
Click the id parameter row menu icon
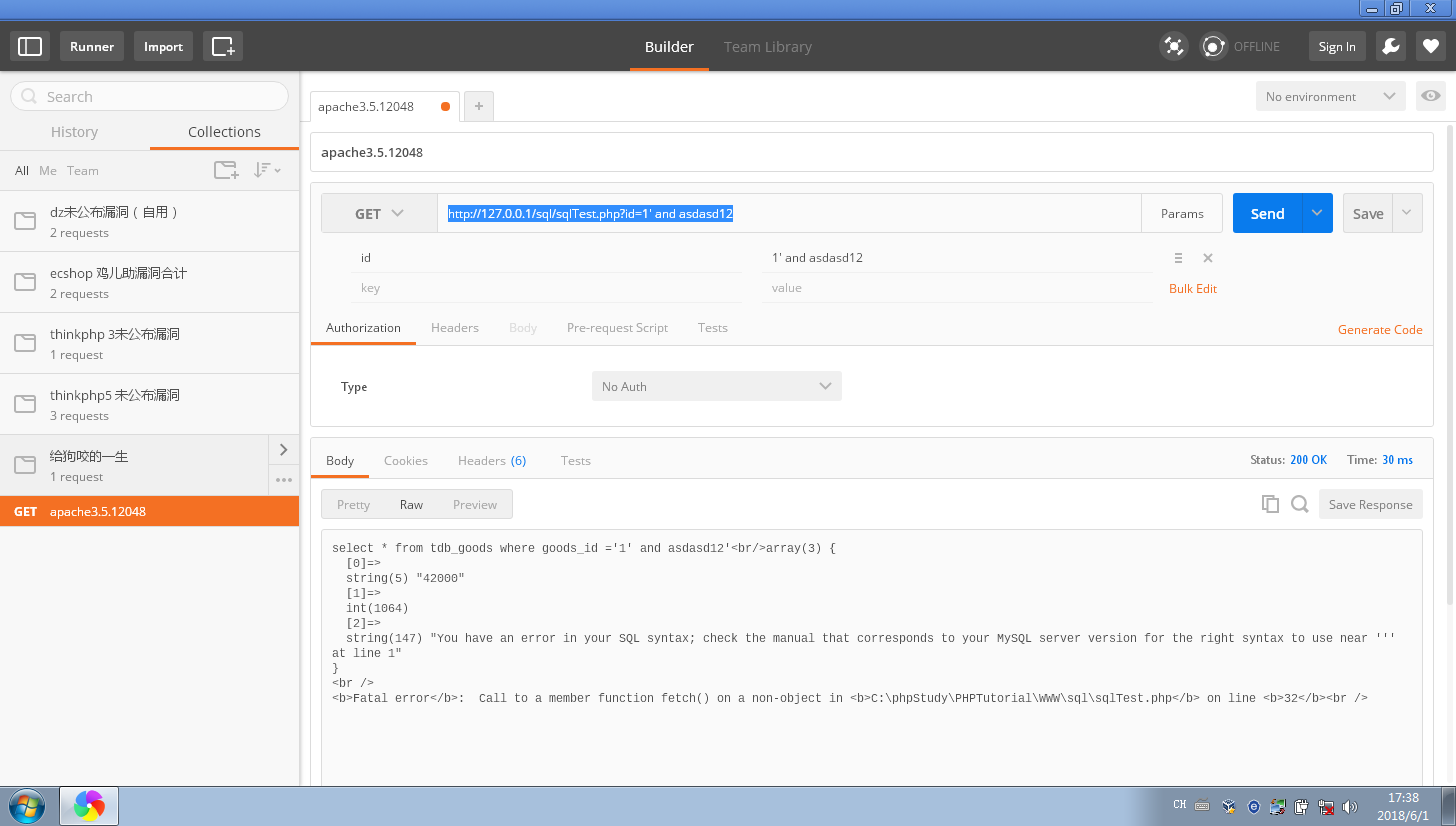[x=1178, y=258]
